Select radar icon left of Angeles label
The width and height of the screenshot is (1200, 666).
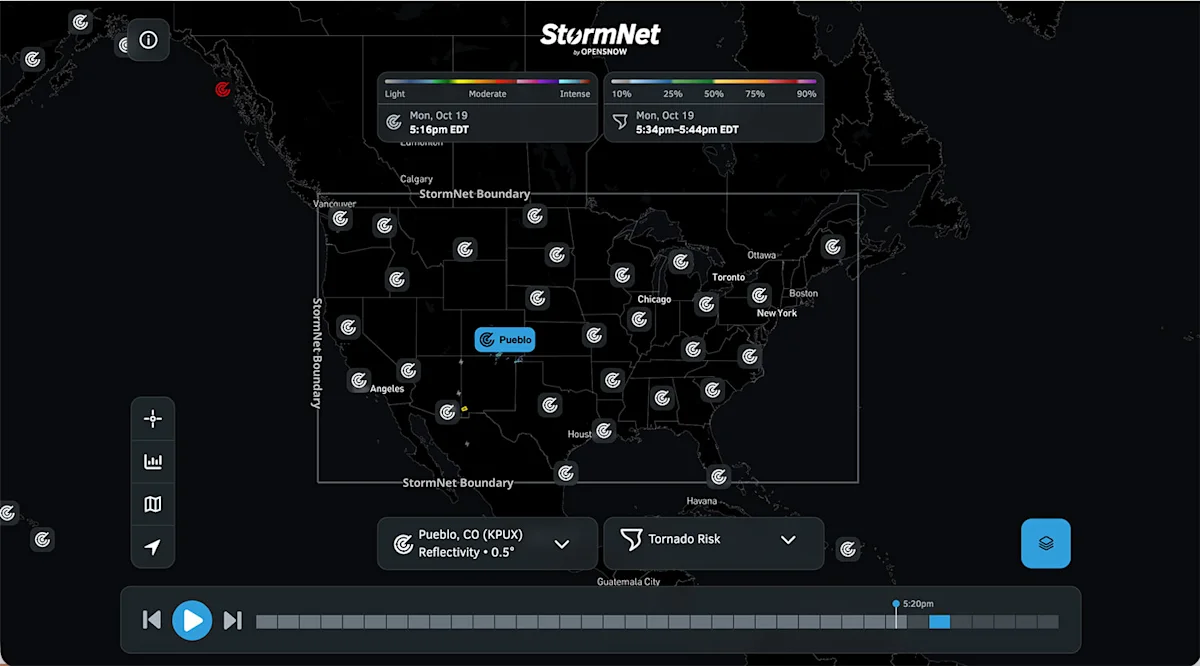(359, 381)
